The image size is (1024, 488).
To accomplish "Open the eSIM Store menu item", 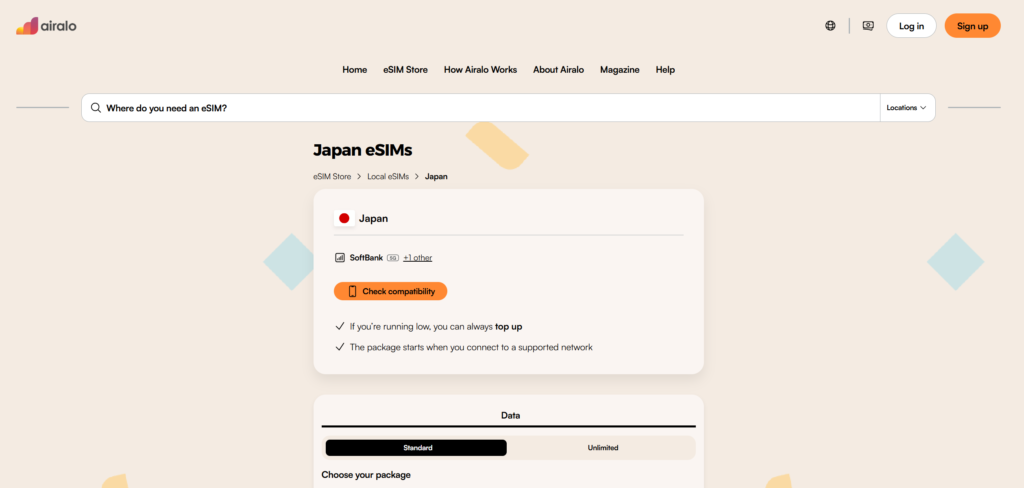I will coord(405,70).
